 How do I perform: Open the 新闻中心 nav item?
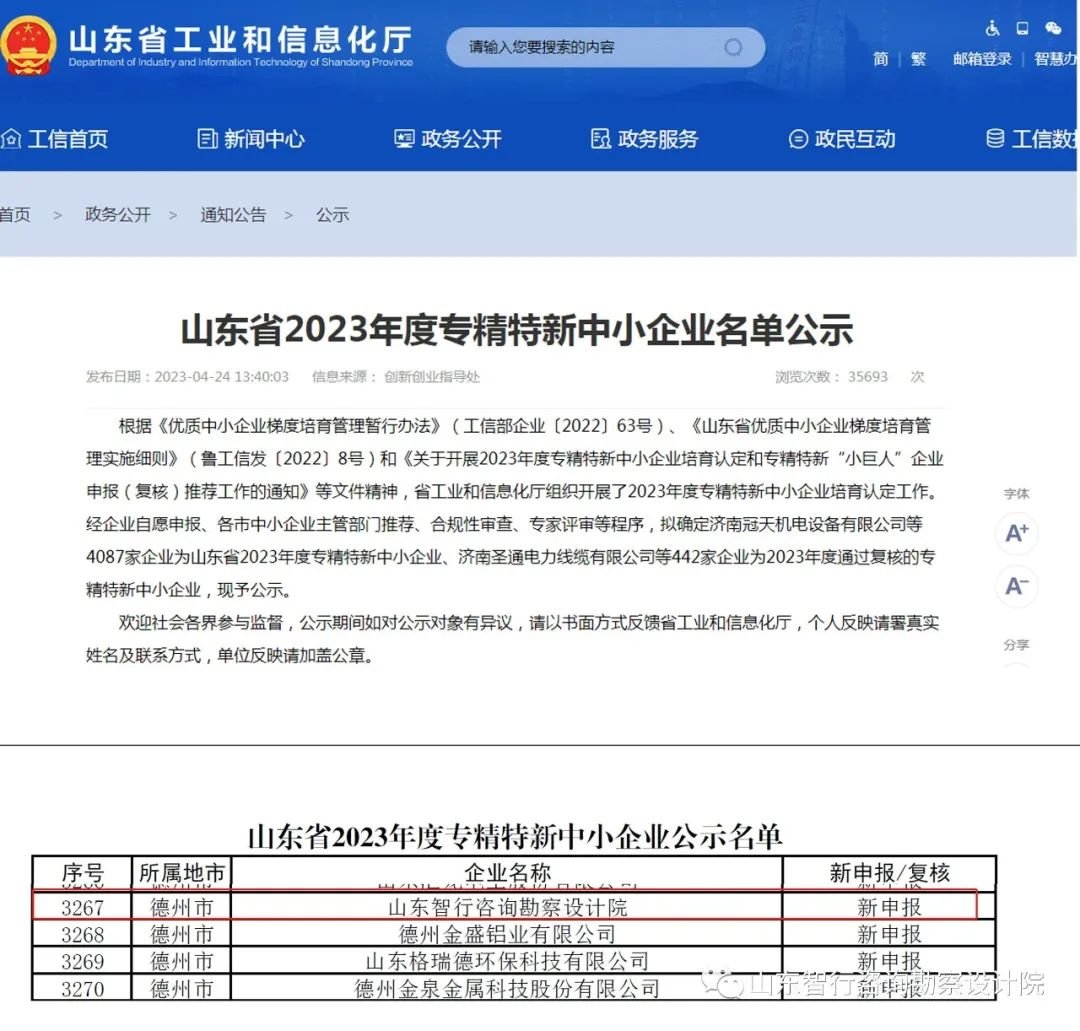coord(251,139)
